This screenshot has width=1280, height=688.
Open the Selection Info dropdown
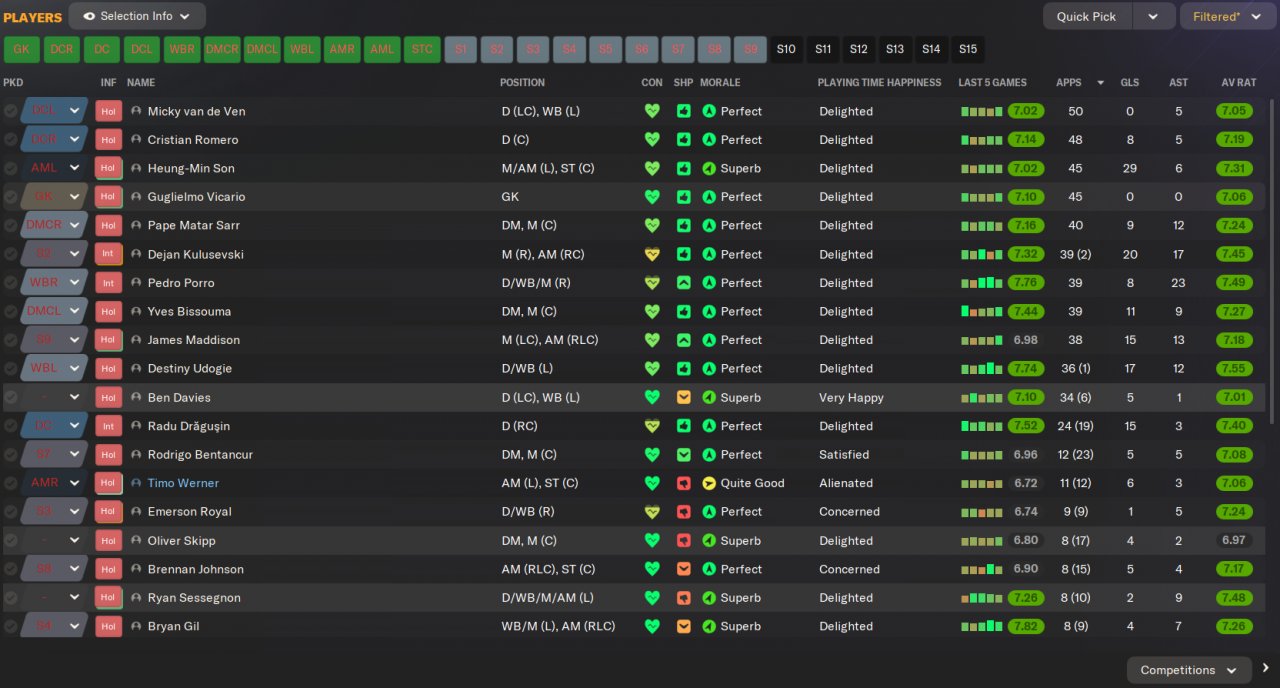click(x=137, y=16)
